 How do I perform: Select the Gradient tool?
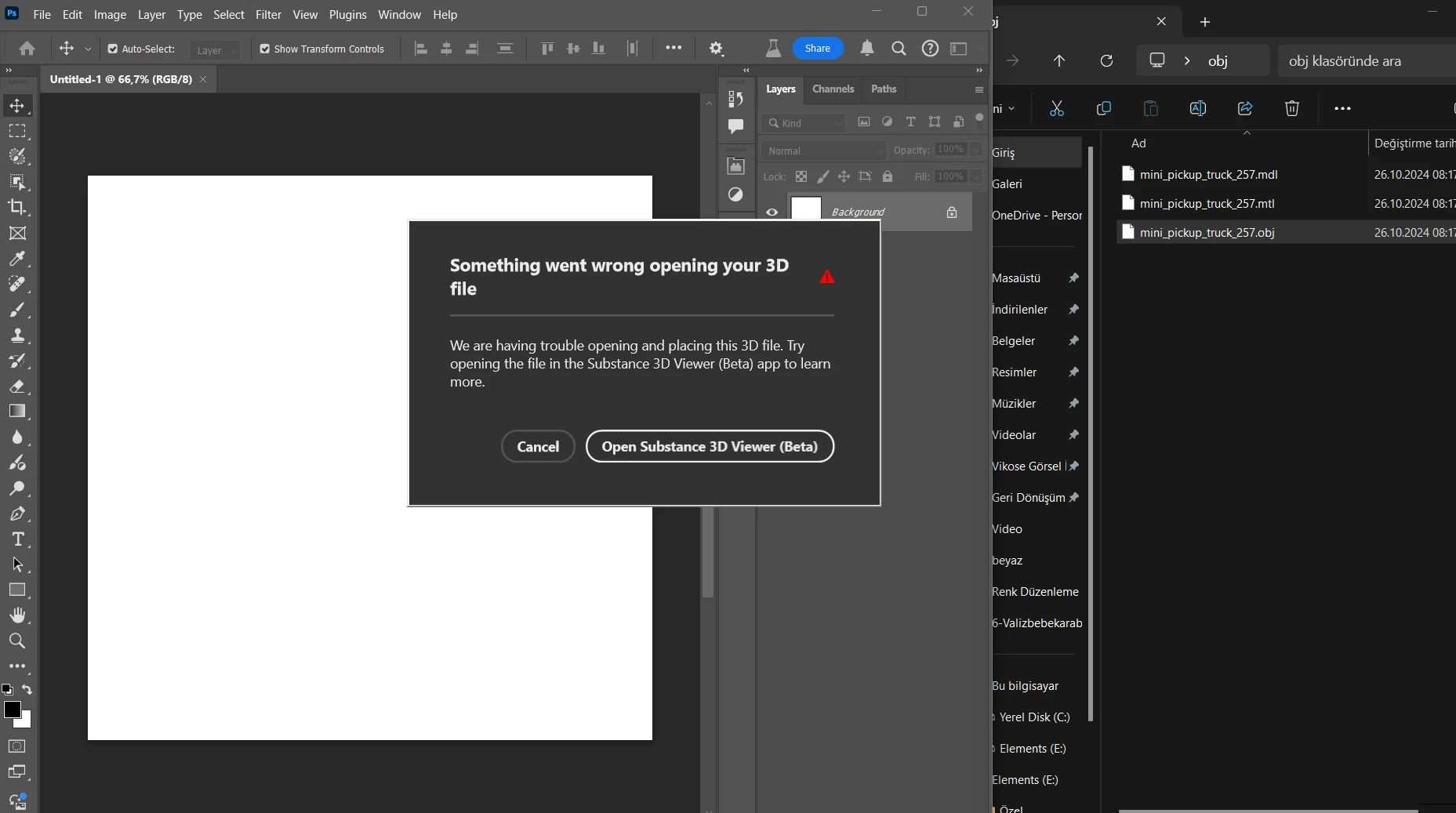point(17,412)
